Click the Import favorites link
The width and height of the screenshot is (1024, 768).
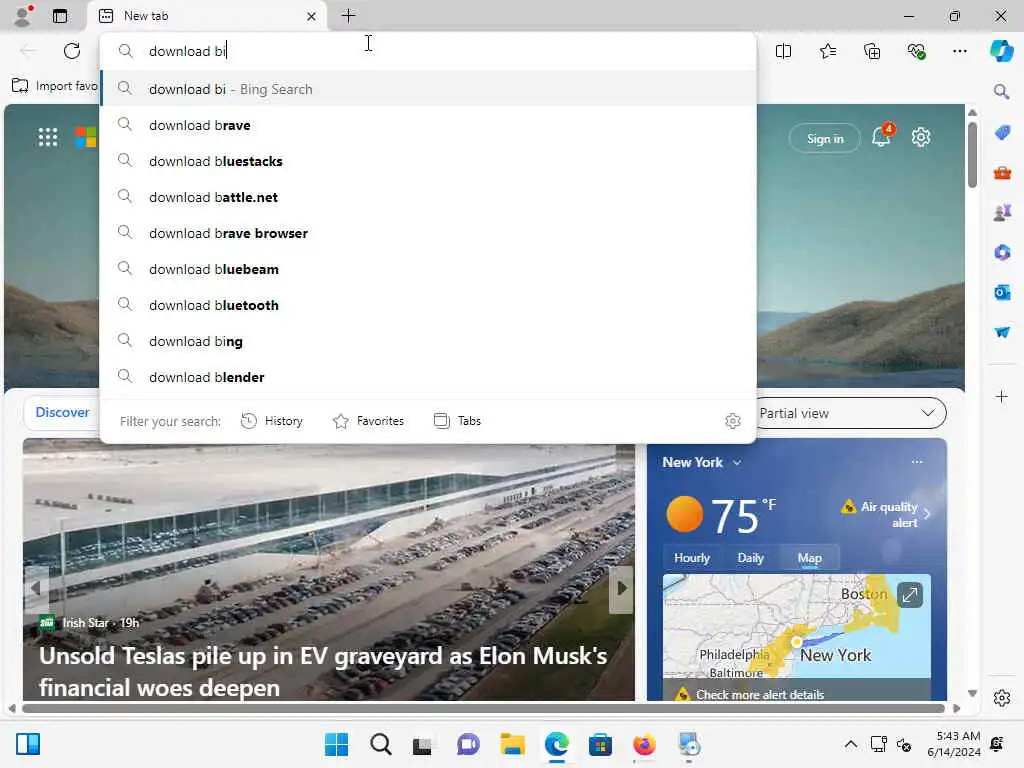tap(56, 86)
